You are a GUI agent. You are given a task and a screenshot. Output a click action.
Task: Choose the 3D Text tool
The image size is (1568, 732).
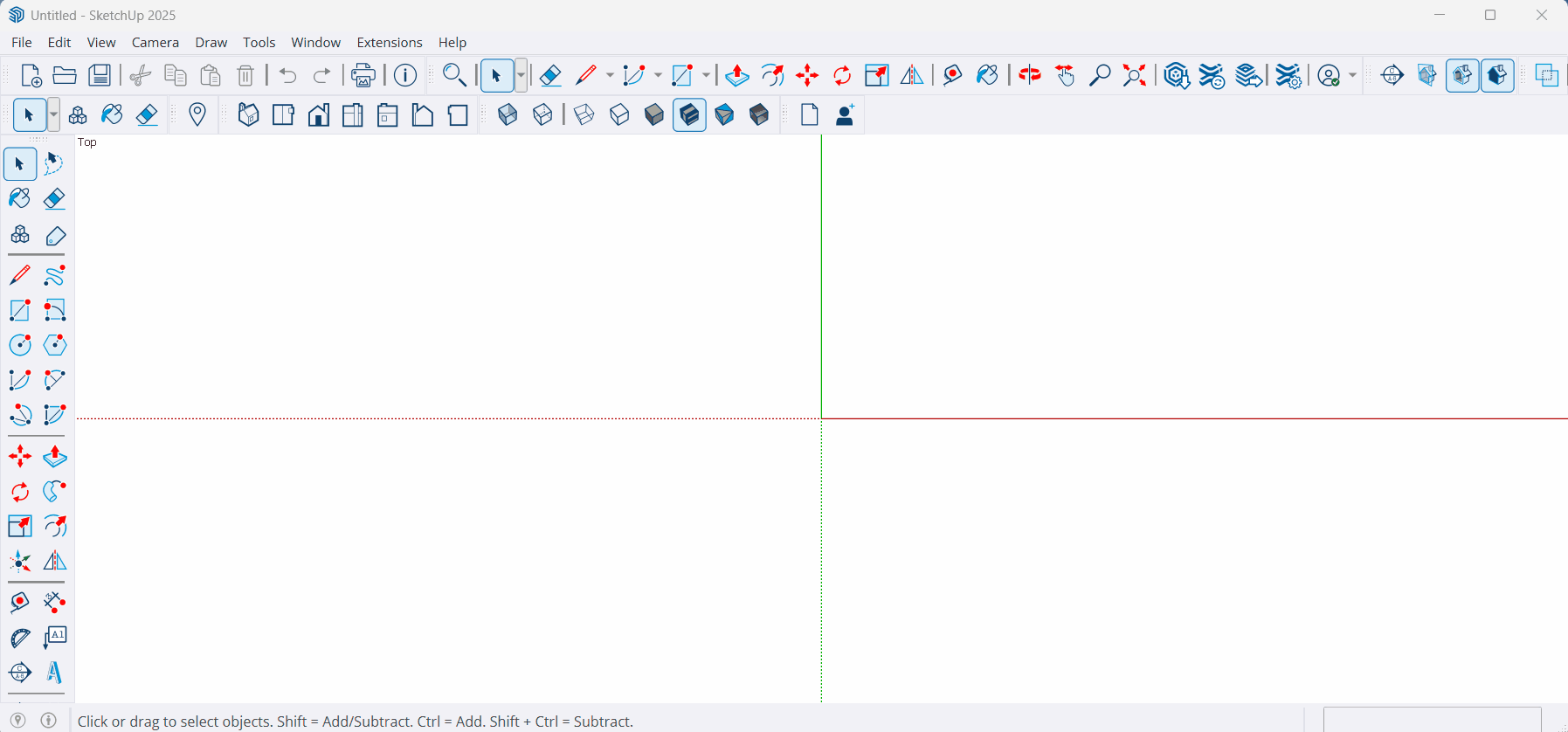54,673
